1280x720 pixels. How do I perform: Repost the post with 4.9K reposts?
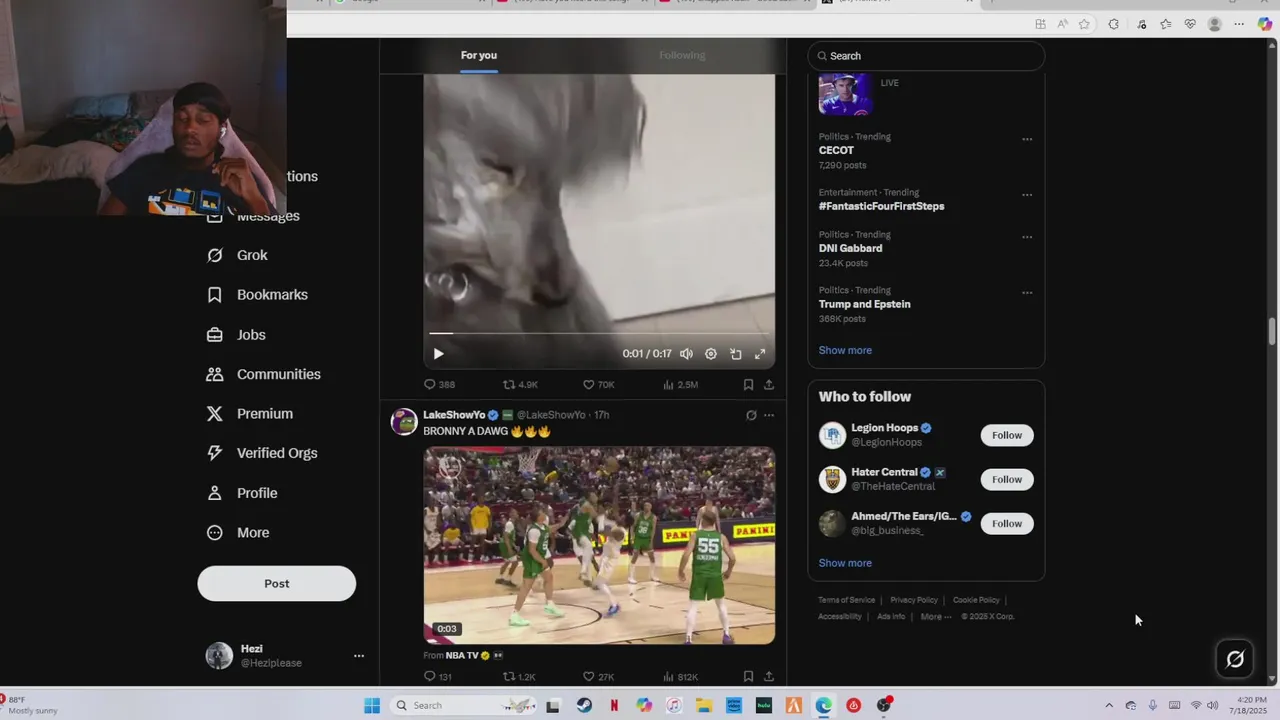click(520, 384)
